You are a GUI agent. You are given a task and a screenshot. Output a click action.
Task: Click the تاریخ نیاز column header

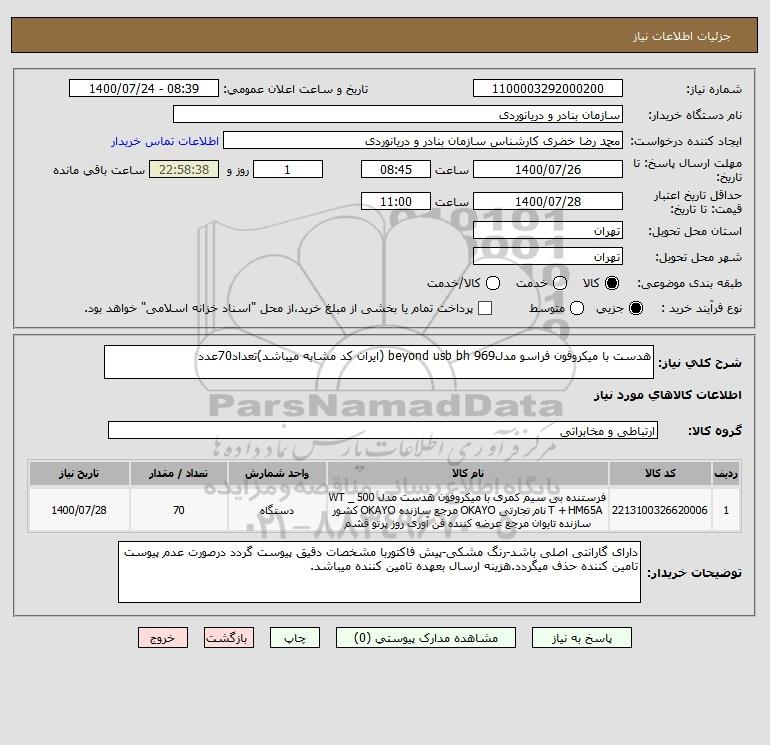tap(79, 473)
